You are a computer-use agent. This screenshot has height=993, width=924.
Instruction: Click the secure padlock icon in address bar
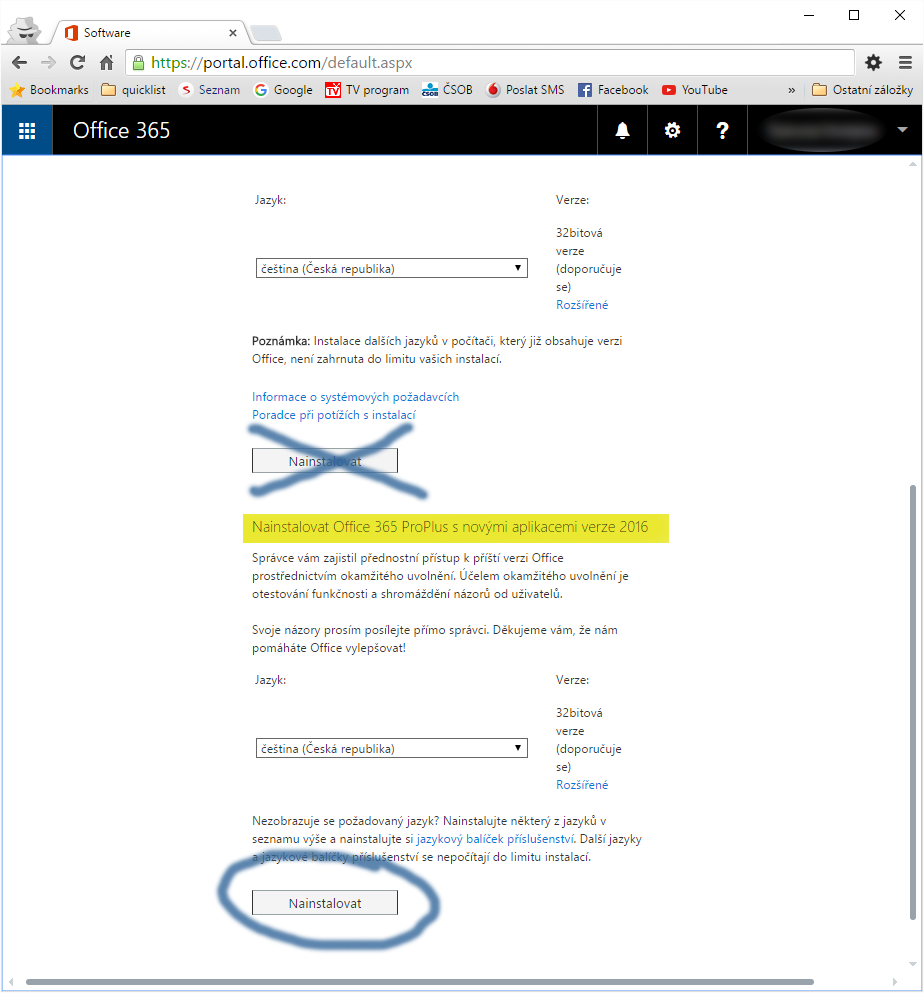point(138,63)
